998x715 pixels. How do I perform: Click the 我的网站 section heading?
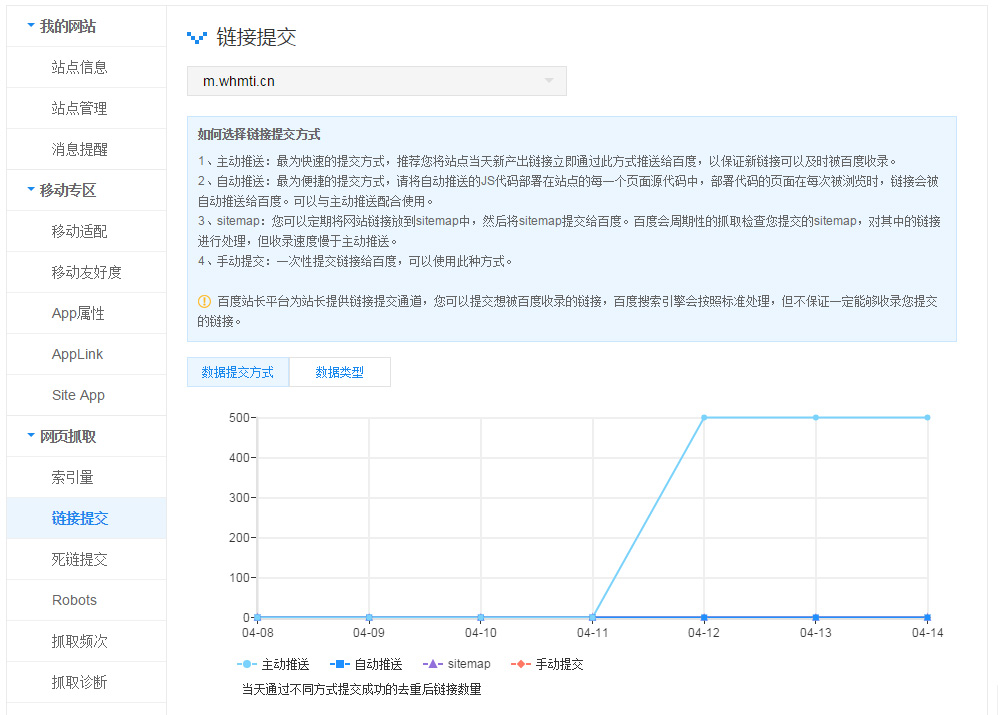pyautogui.click(x=67, y=26)
